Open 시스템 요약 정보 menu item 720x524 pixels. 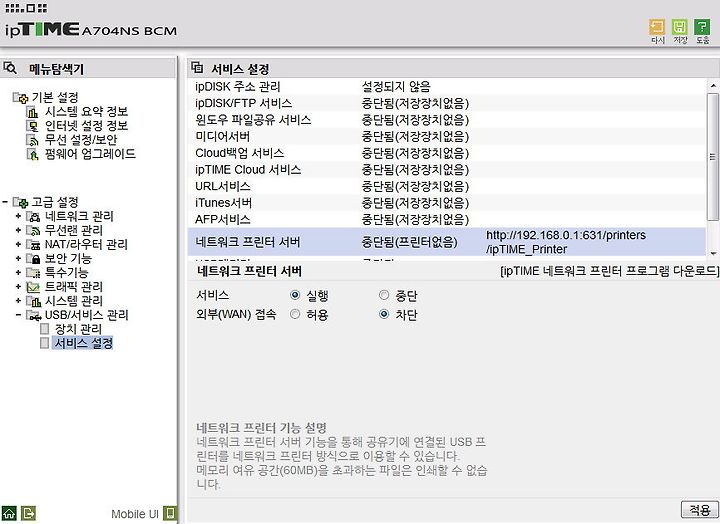(x=86, y=112)
